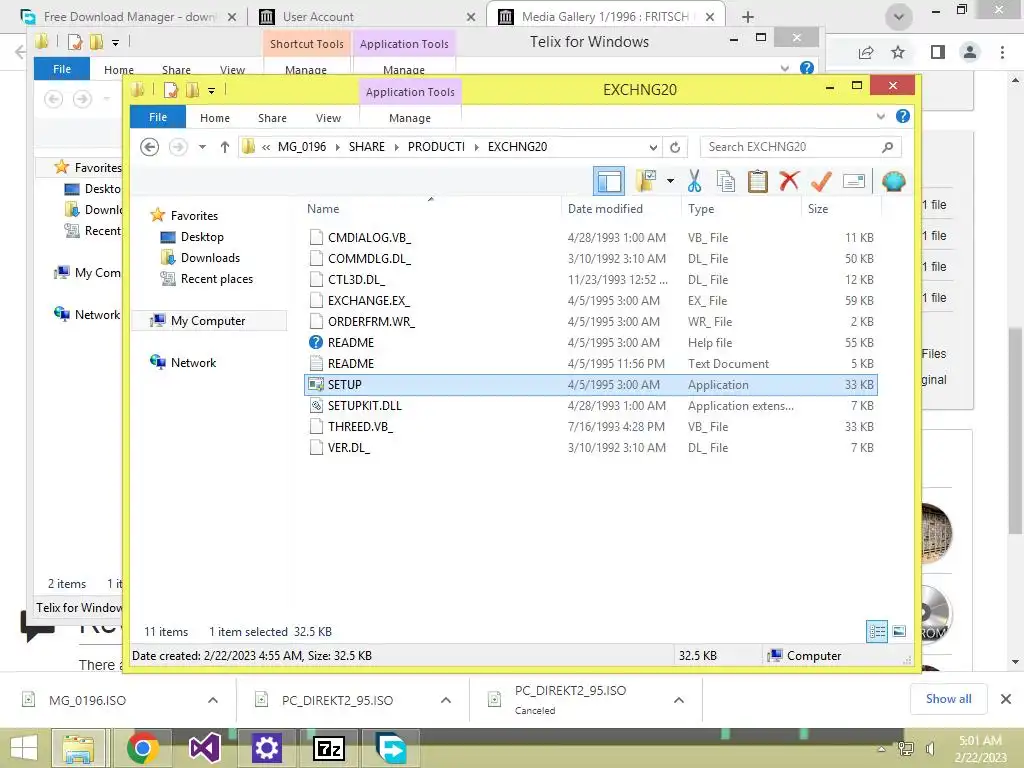
Task: Click the Up one level arrow
Action: click(225, 147)
